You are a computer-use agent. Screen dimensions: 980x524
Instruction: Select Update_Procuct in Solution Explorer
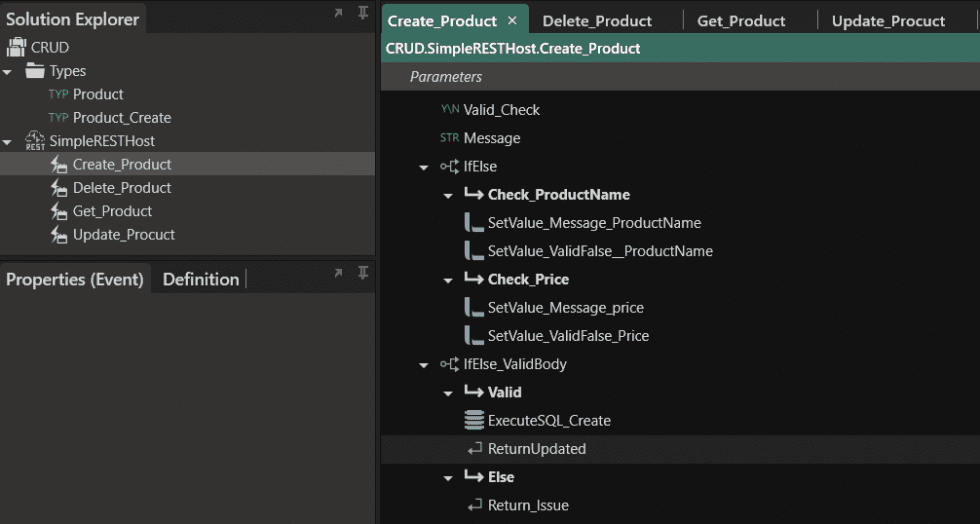click(x=123, y=235)
